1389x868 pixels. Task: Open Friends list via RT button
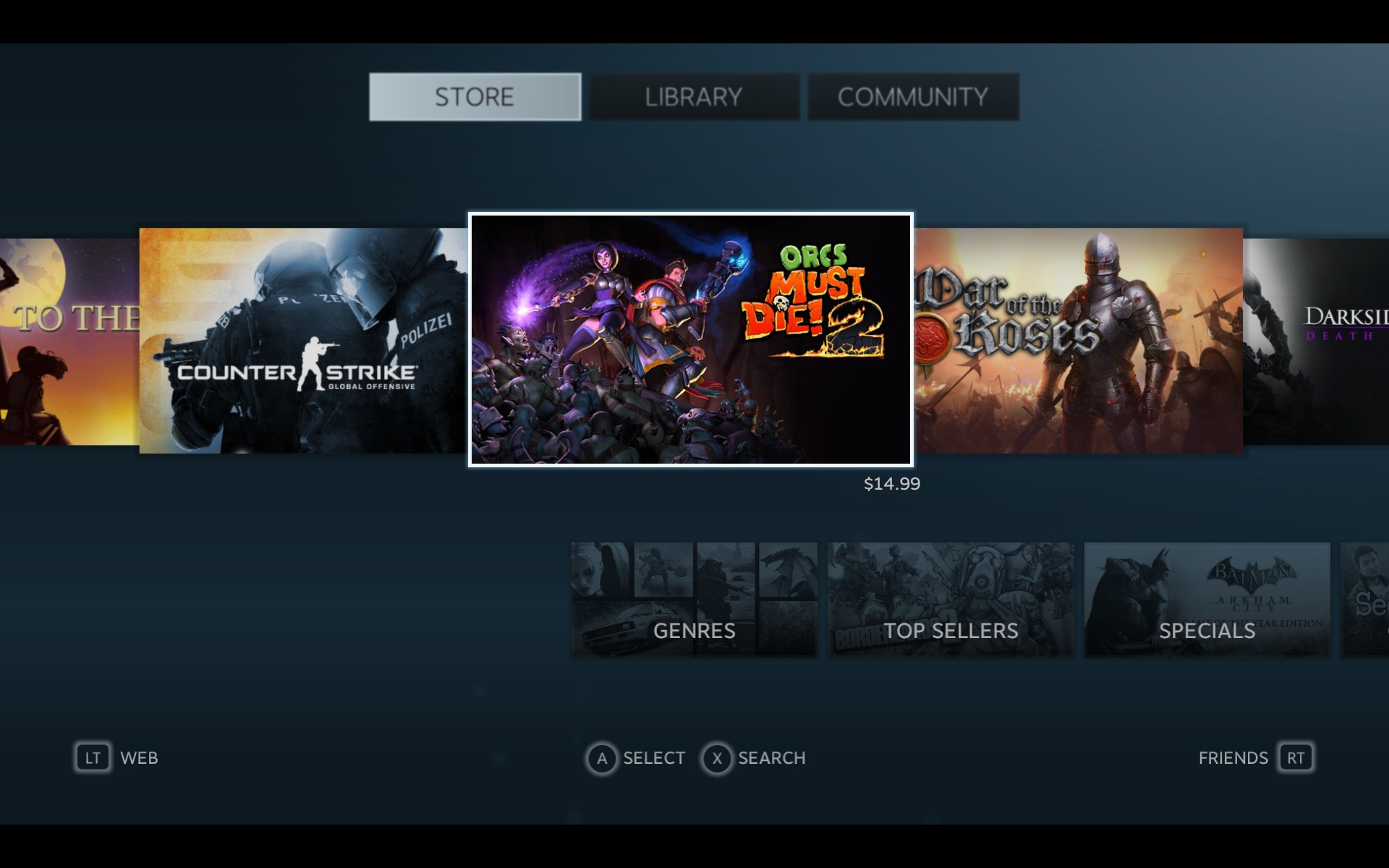click(x=1294, y=757)
